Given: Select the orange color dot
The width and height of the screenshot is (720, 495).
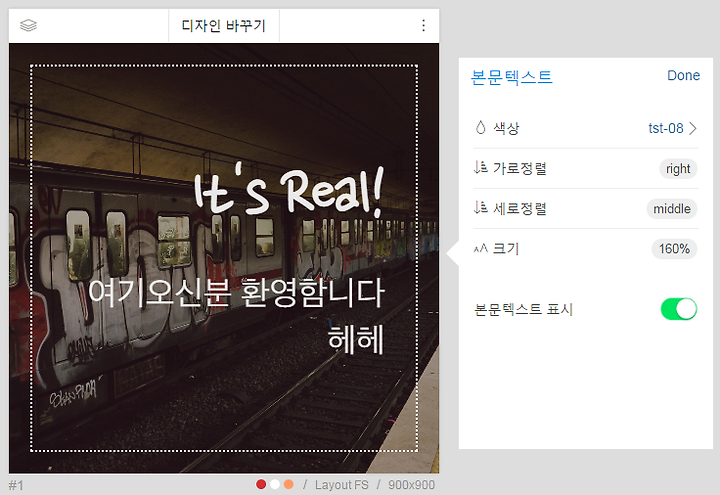Looking at the screenshot, I should point(288,484).
